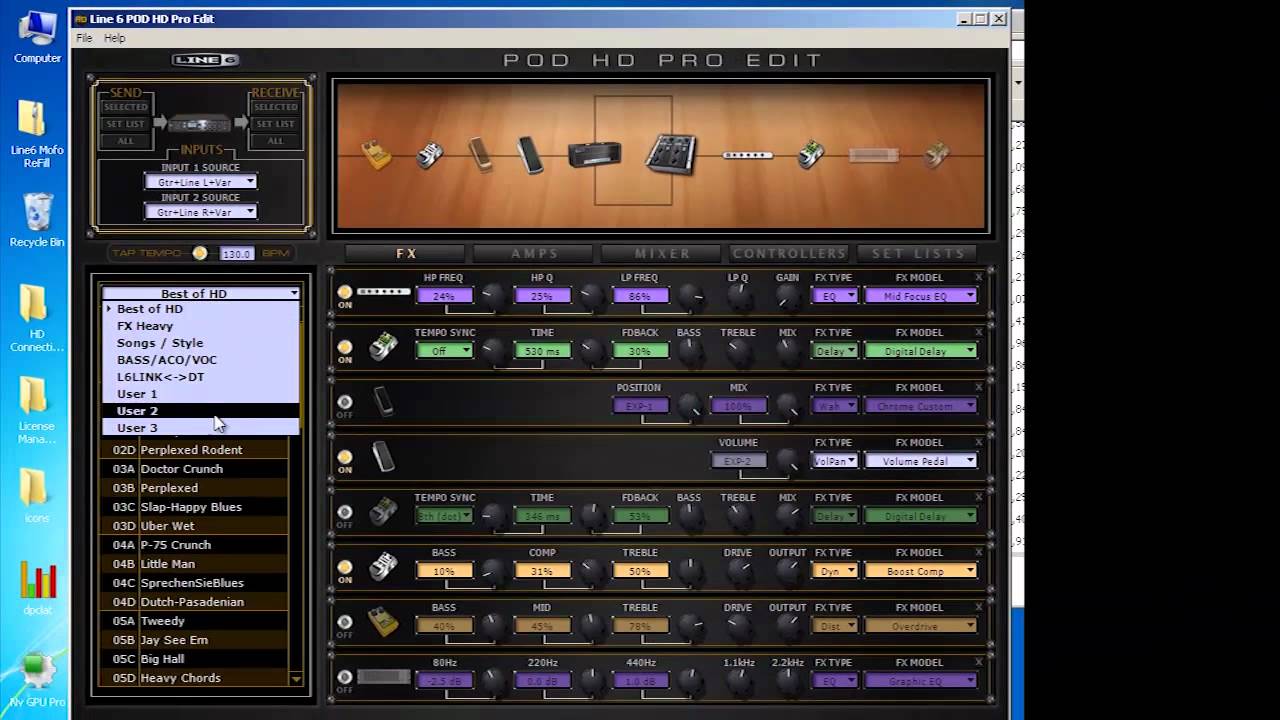Select the Mid Focus EQ rack unit in the chain
This screenshot has height=720, width=1280.
(747, 155)
